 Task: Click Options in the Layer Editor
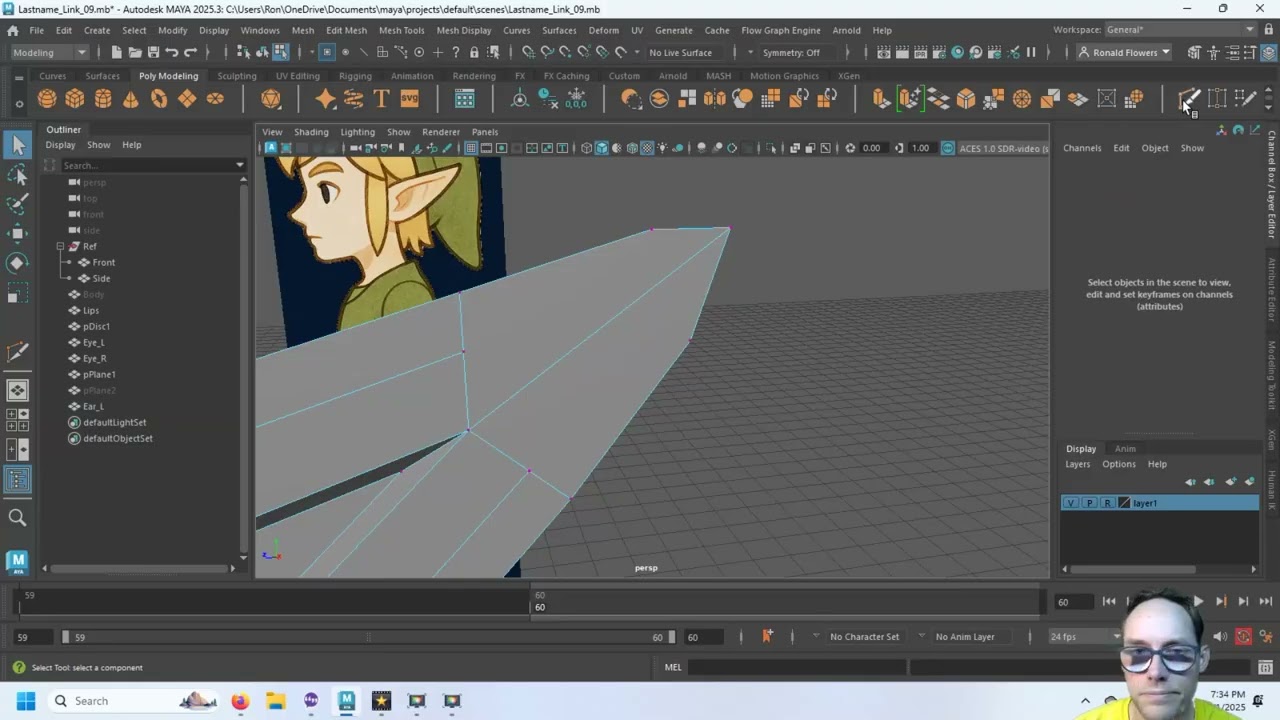tap(1119, 464)
